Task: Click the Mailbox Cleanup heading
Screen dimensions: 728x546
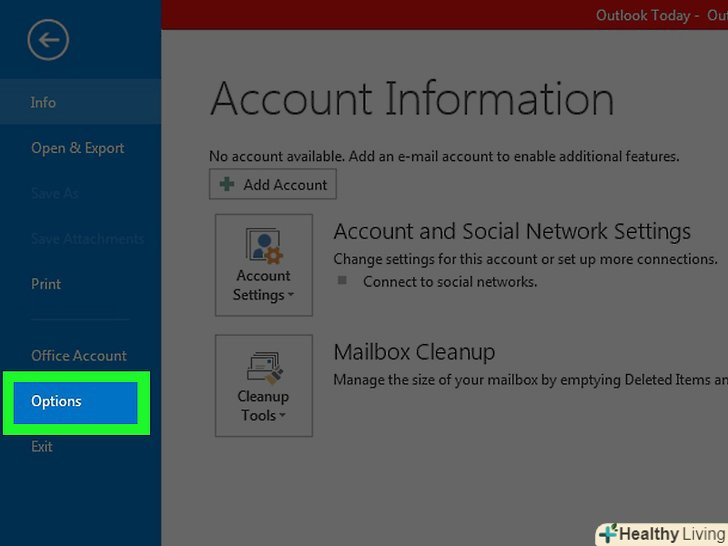Action: point(414,352)
